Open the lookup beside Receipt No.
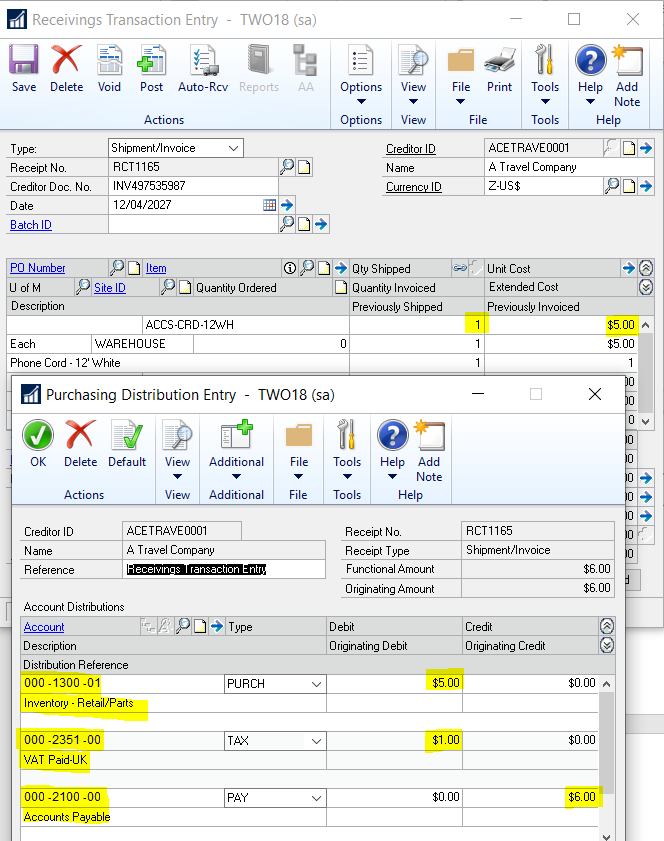 pos(287,167)
